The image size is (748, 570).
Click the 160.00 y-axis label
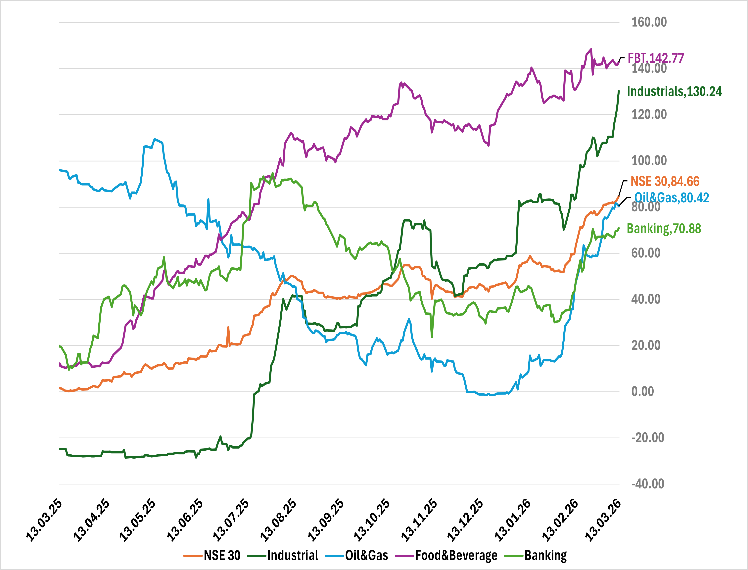click(x=649, y=22)
